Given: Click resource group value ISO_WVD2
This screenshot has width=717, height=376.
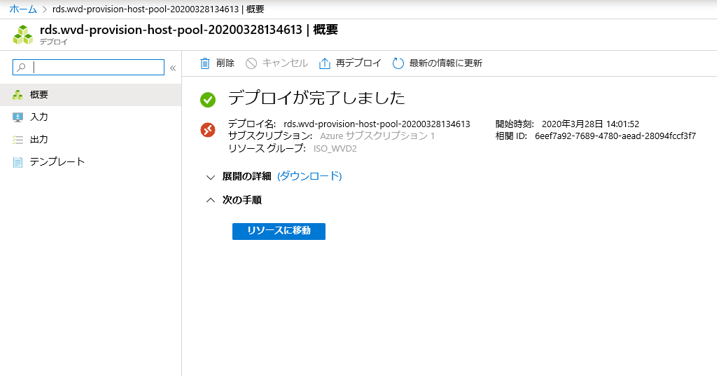Looking at the screenshot, I should click(335, 149).
